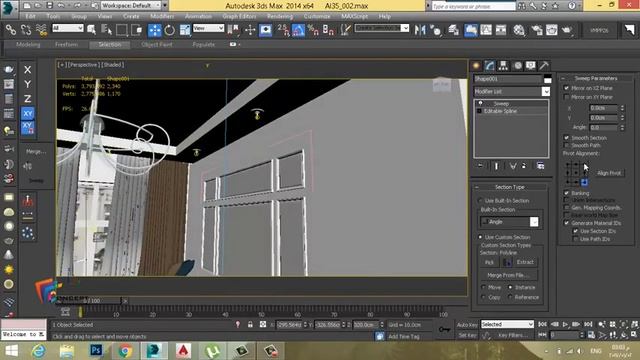Click the Shape001 object color swatch

547,79
